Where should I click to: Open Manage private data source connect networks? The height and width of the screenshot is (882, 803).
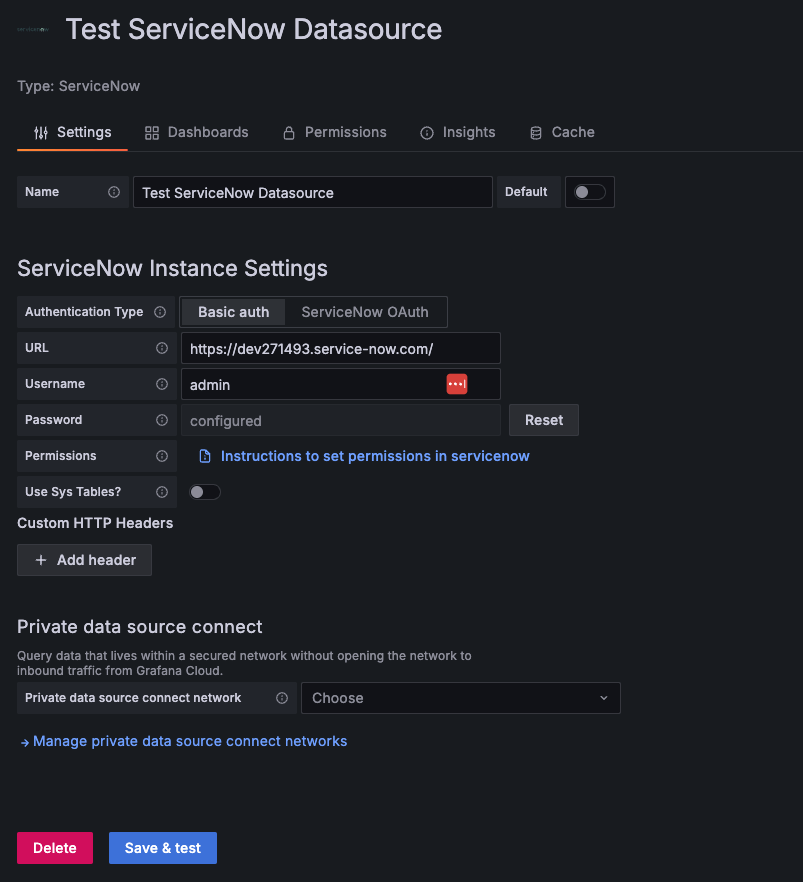[x=190, y=741]
